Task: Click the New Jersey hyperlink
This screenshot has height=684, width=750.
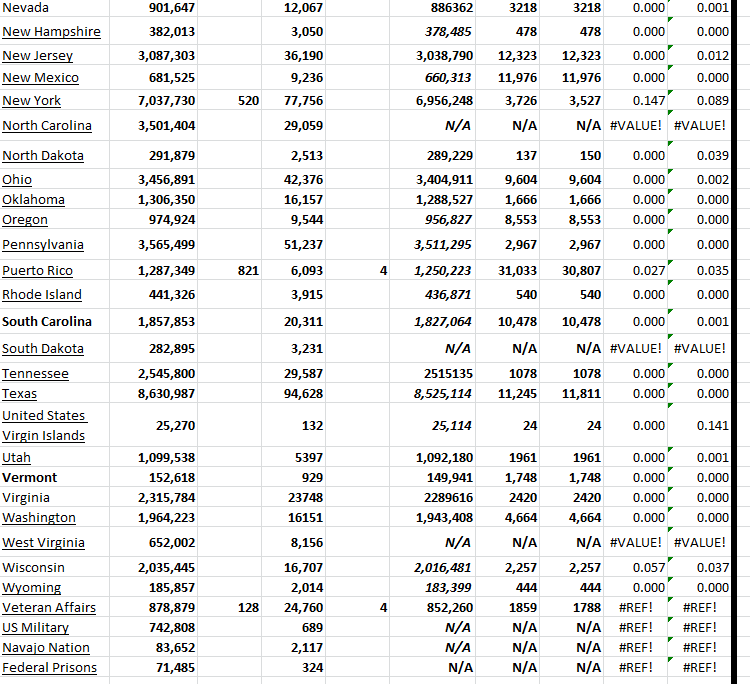Action: tap(37, 57)
